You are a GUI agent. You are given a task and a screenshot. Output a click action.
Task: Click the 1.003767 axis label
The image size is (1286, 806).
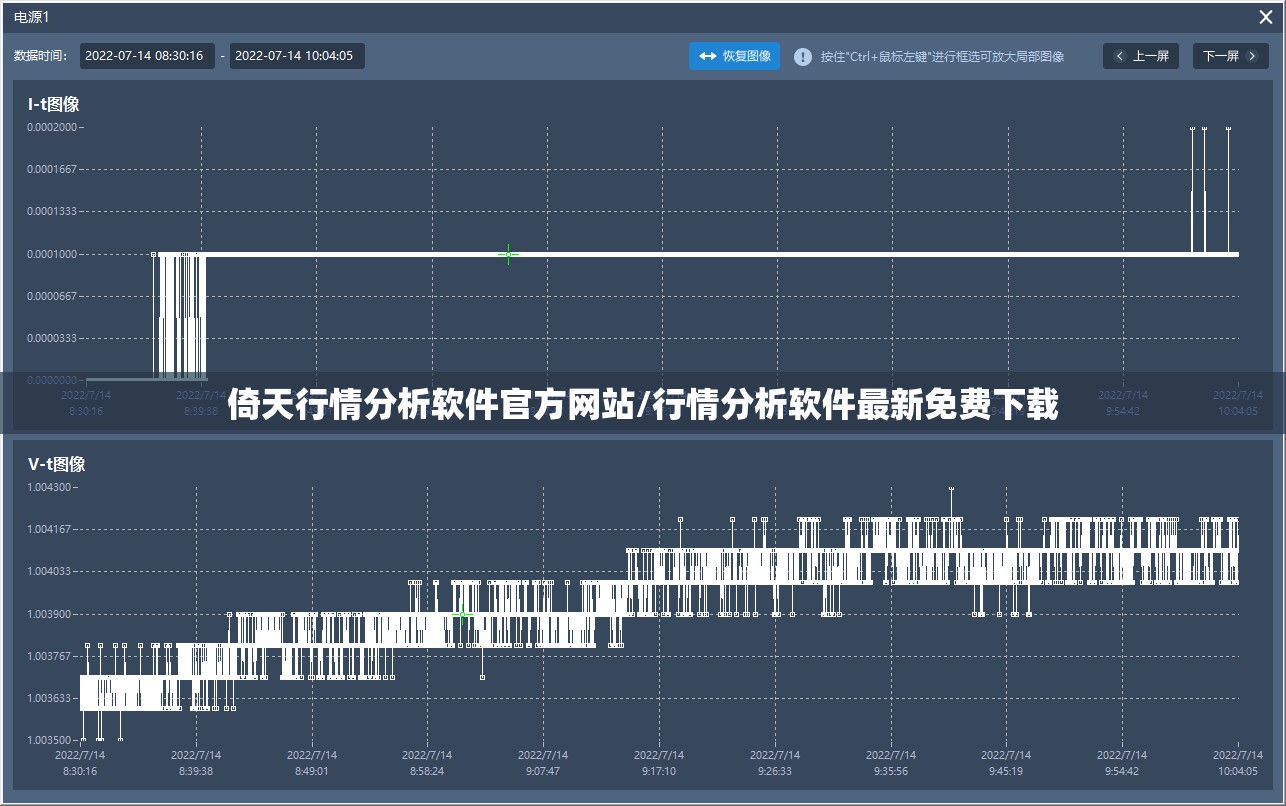(49, 656)
